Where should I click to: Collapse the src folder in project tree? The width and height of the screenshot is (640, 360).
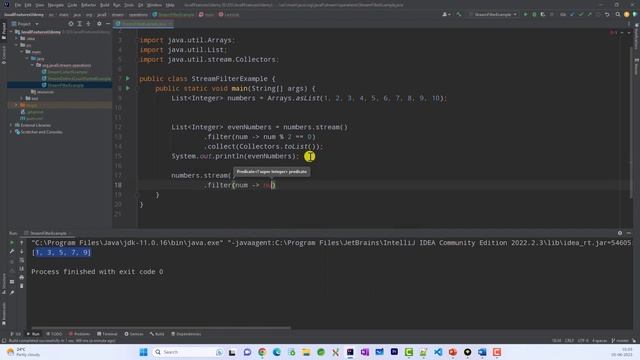coord(17,45)
